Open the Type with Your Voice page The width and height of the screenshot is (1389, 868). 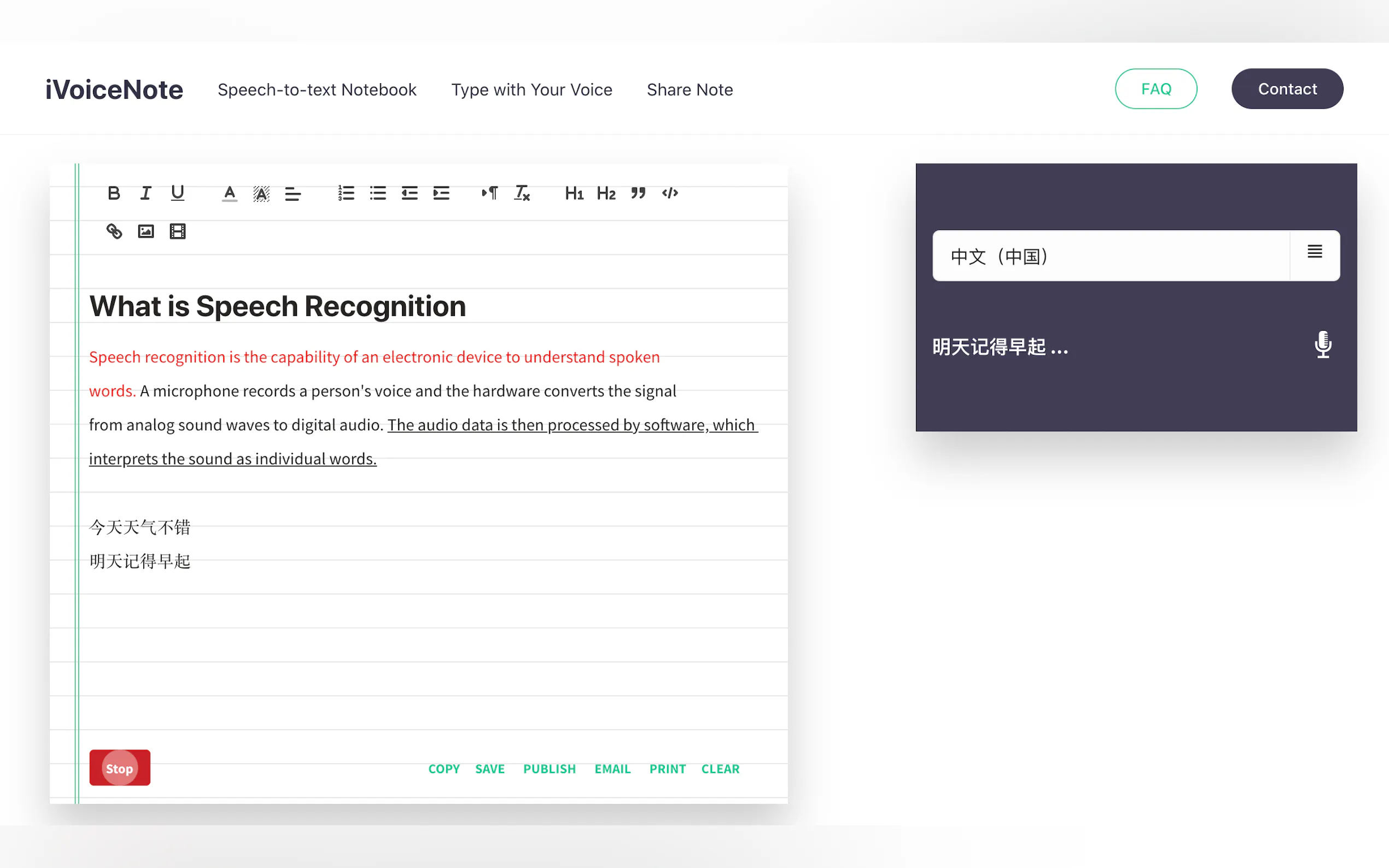click(x=532, y=90)
